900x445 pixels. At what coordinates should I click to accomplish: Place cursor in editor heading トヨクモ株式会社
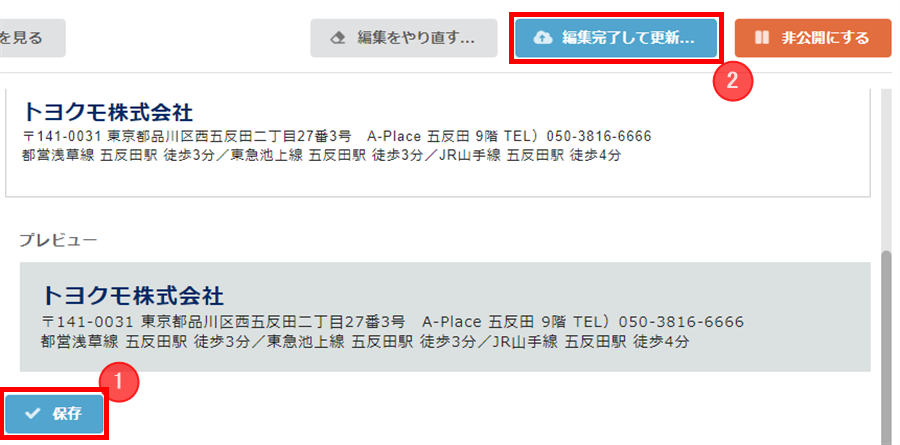(107, 113)
